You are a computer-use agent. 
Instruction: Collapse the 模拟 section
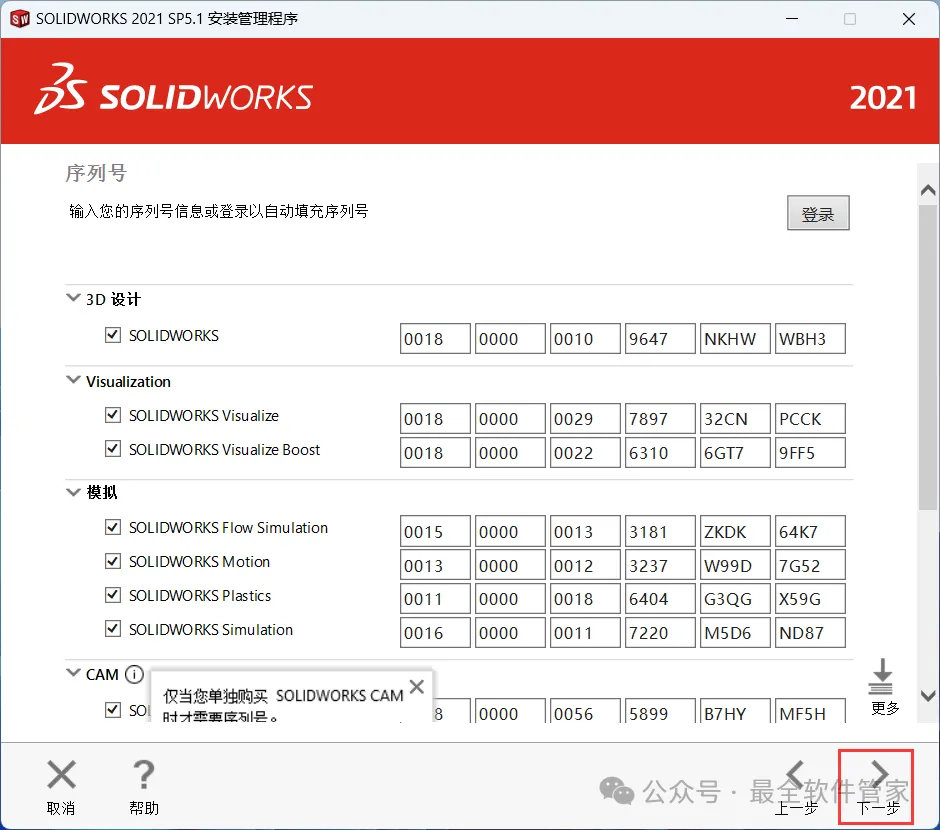tap(73, 492)
